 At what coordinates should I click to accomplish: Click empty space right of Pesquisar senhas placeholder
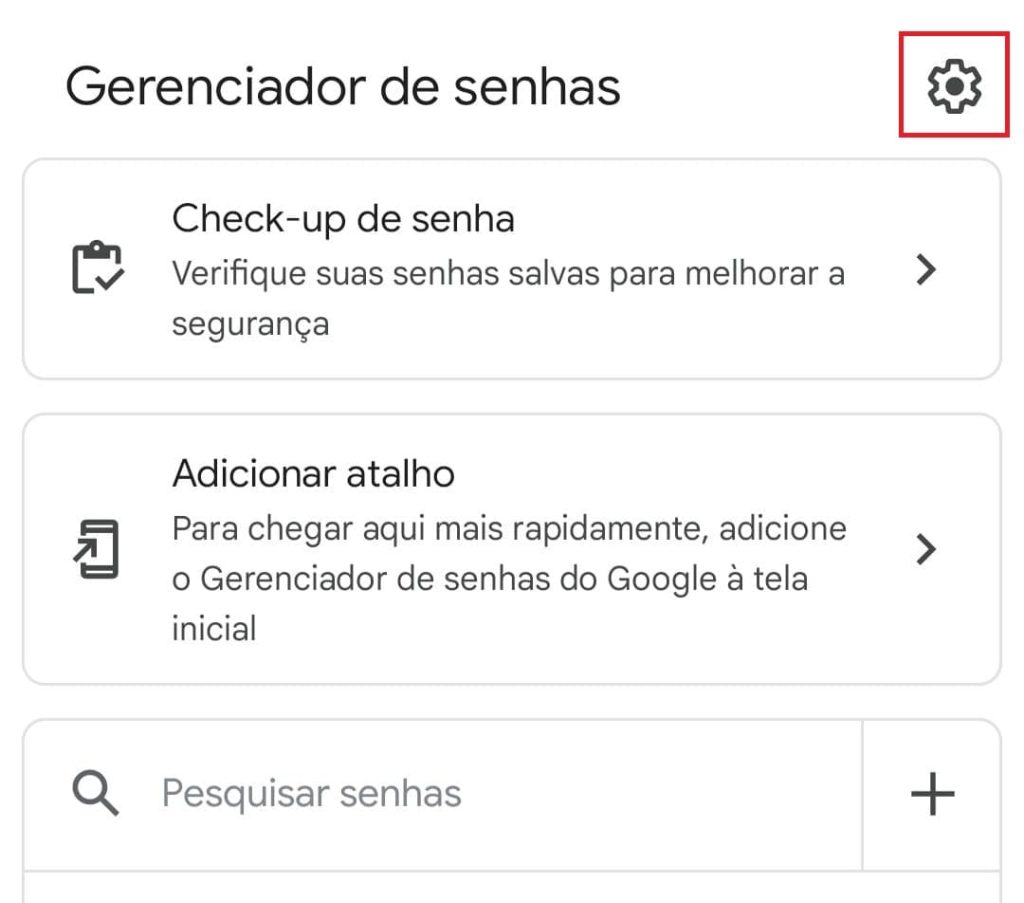pyautogui.click(x=660, y=794)
